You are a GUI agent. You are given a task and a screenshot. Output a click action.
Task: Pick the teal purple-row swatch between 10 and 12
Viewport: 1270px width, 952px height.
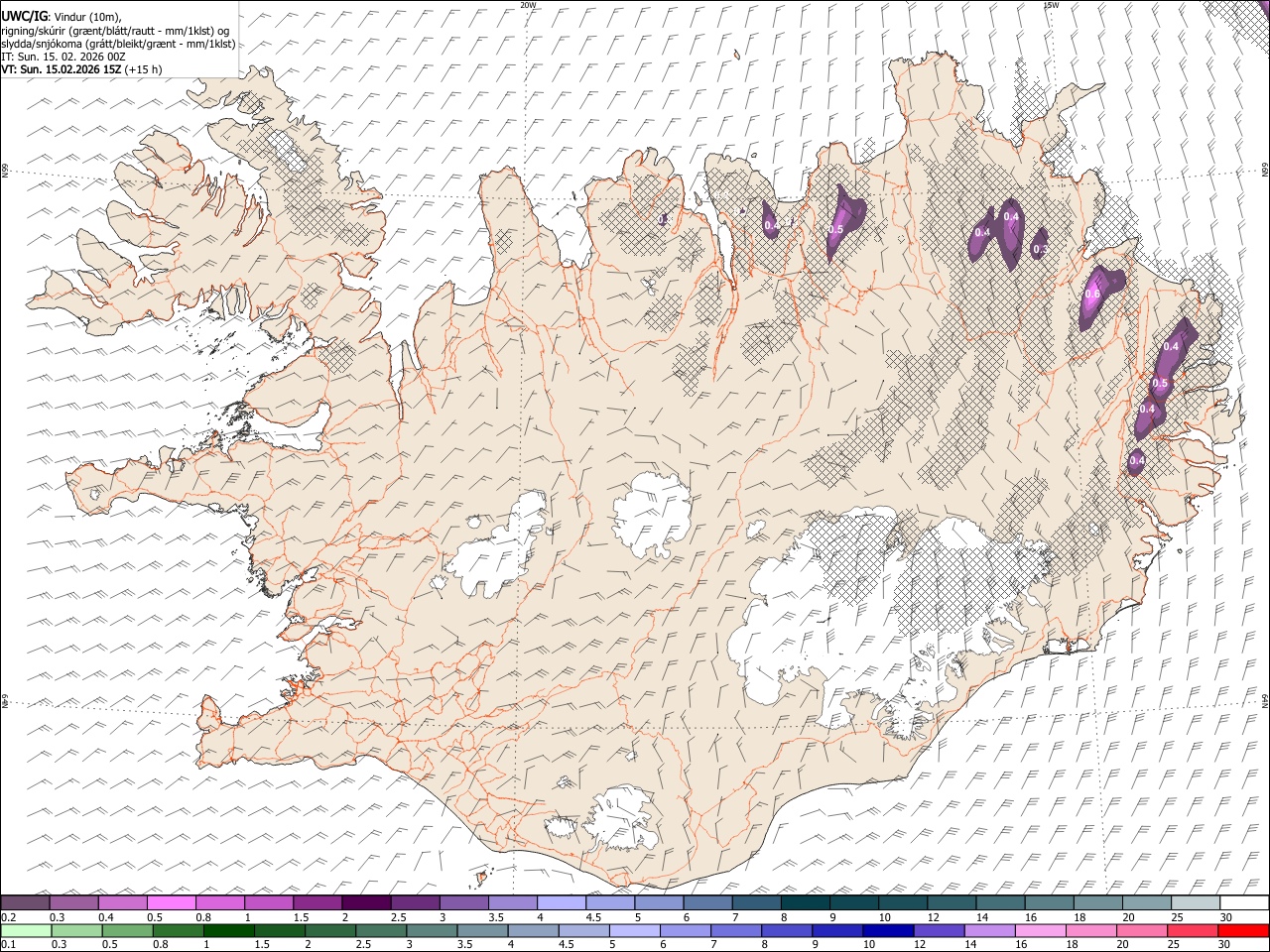coord(902,902)
